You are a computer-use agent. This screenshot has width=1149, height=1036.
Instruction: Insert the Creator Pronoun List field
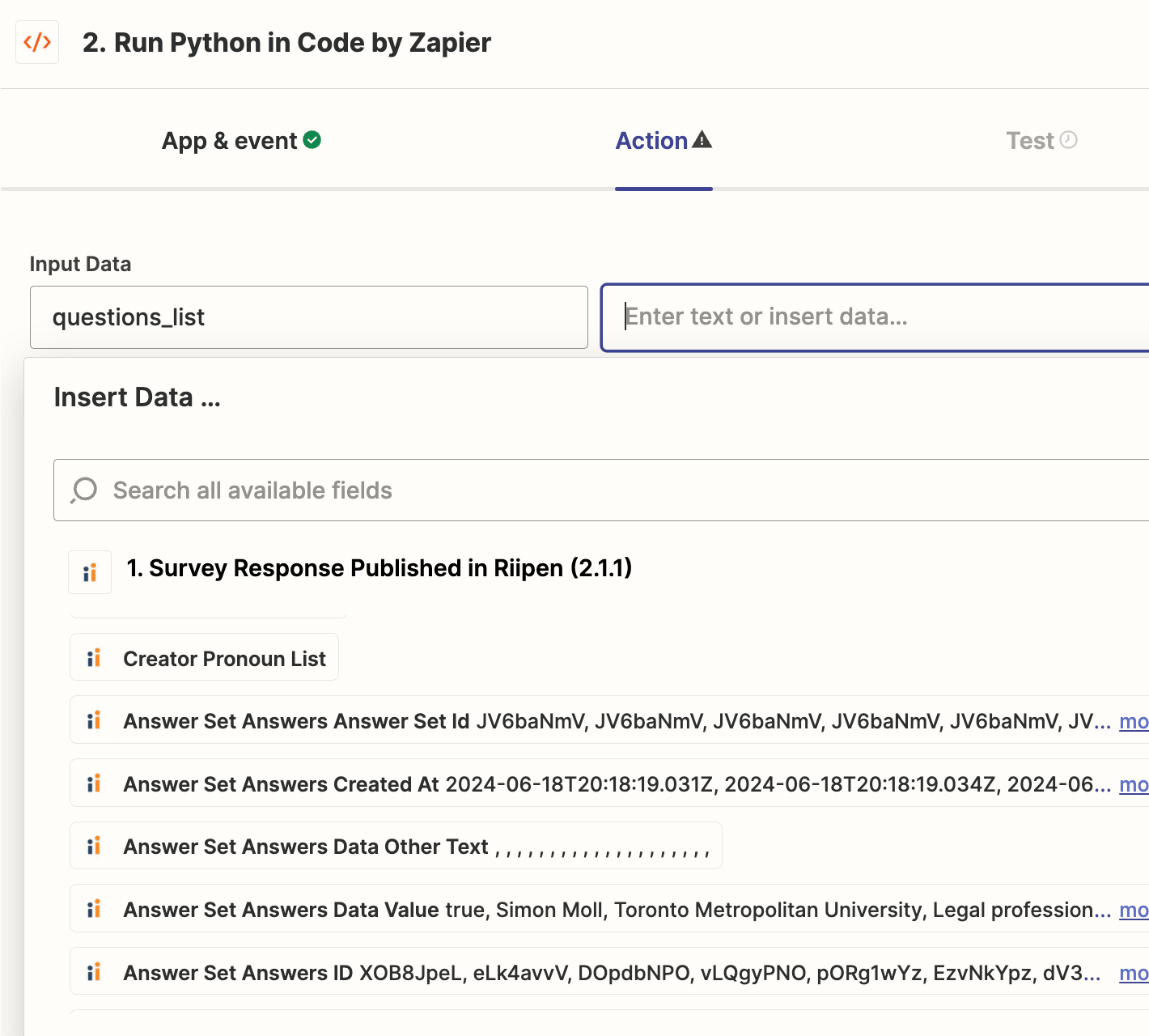pos(204,658)
